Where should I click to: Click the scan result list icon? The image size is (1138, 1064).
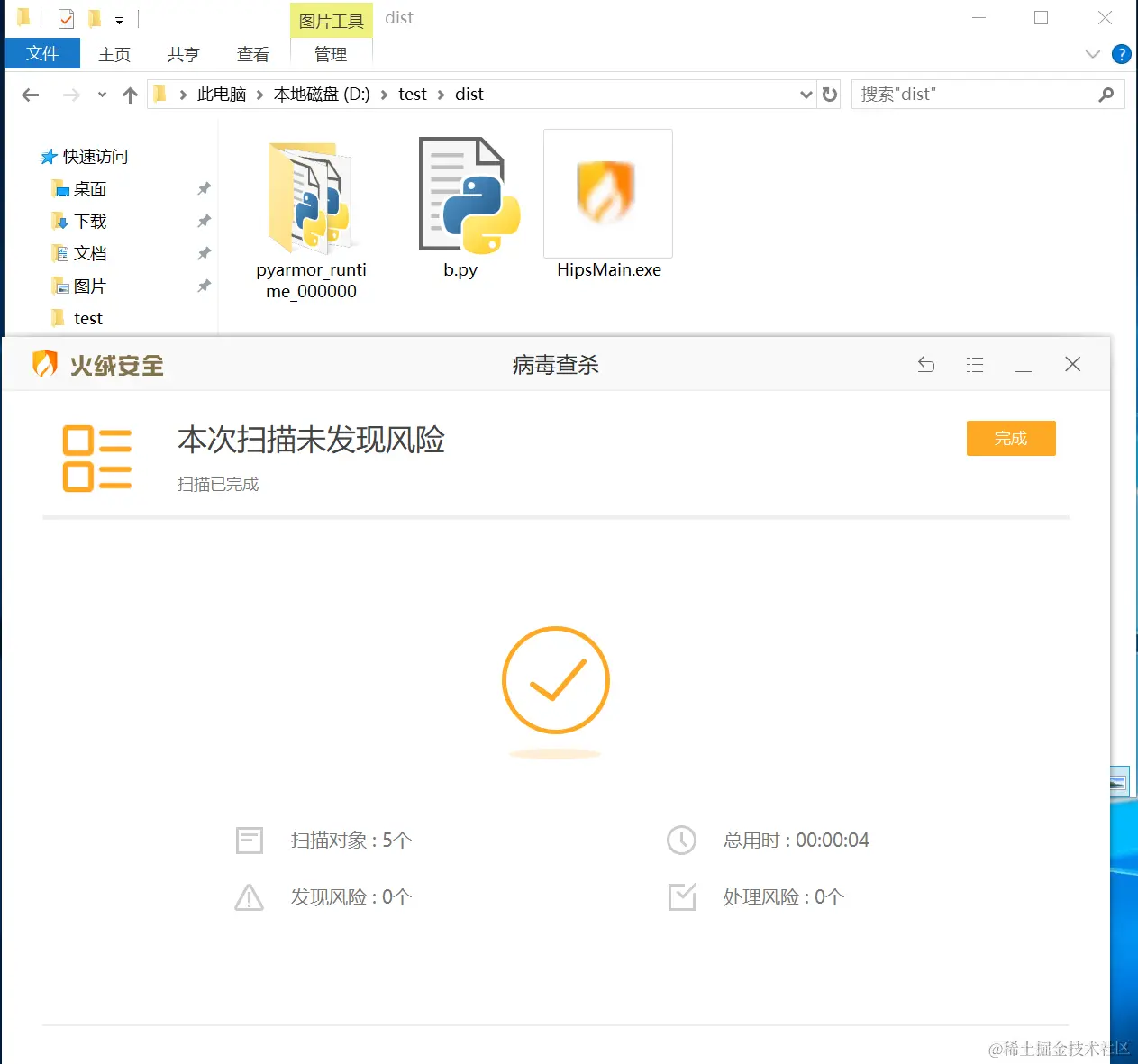click(x=97, y=458)
